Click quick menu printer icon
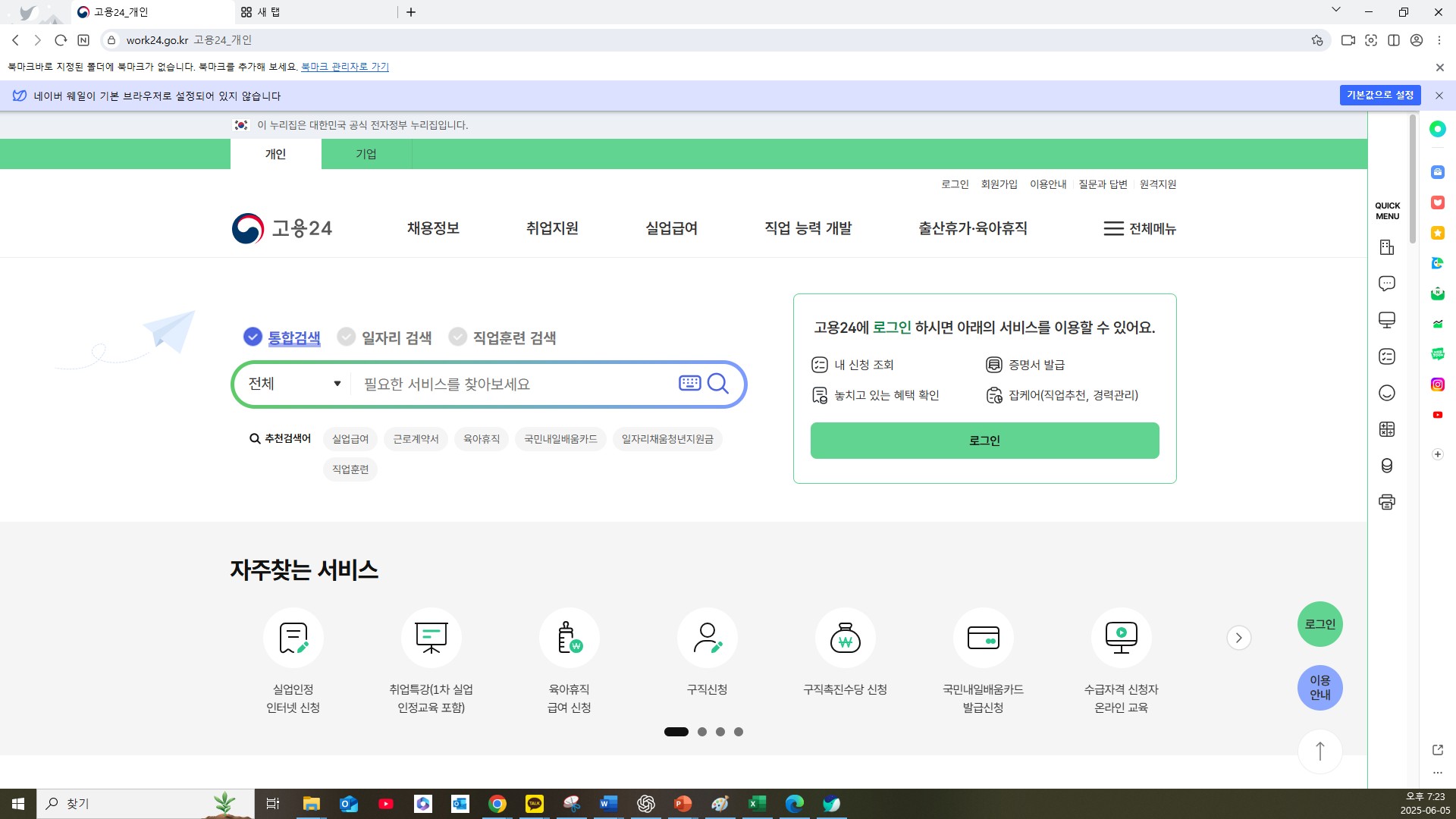 (1387, 502)
